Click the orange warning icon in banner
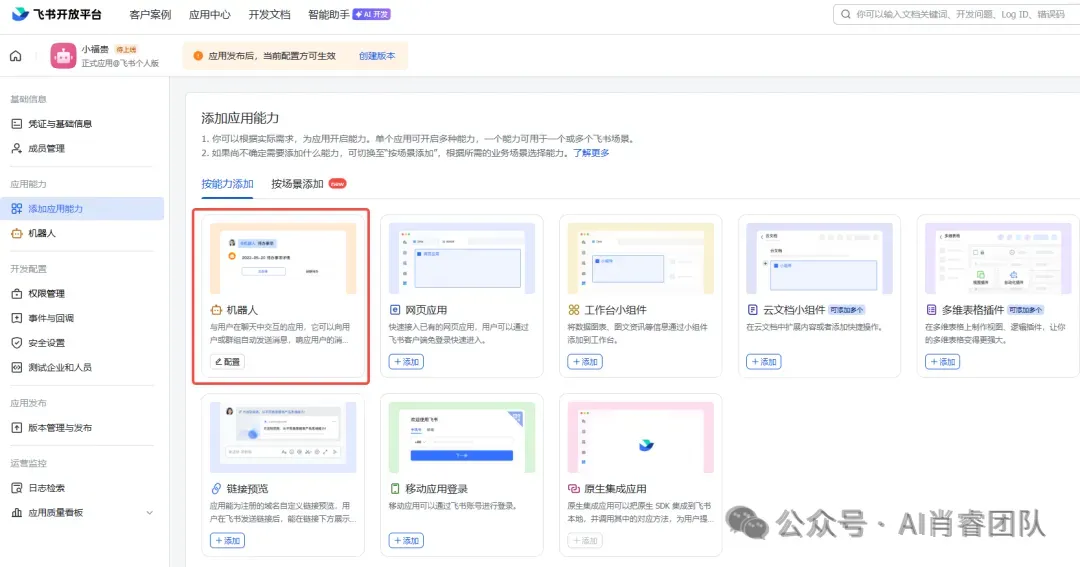 tap(198, 56)
